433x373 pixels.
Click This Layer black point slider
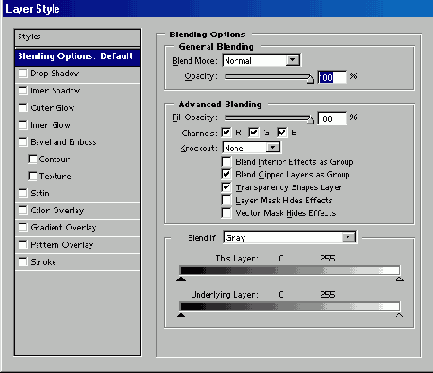(181, 279)
